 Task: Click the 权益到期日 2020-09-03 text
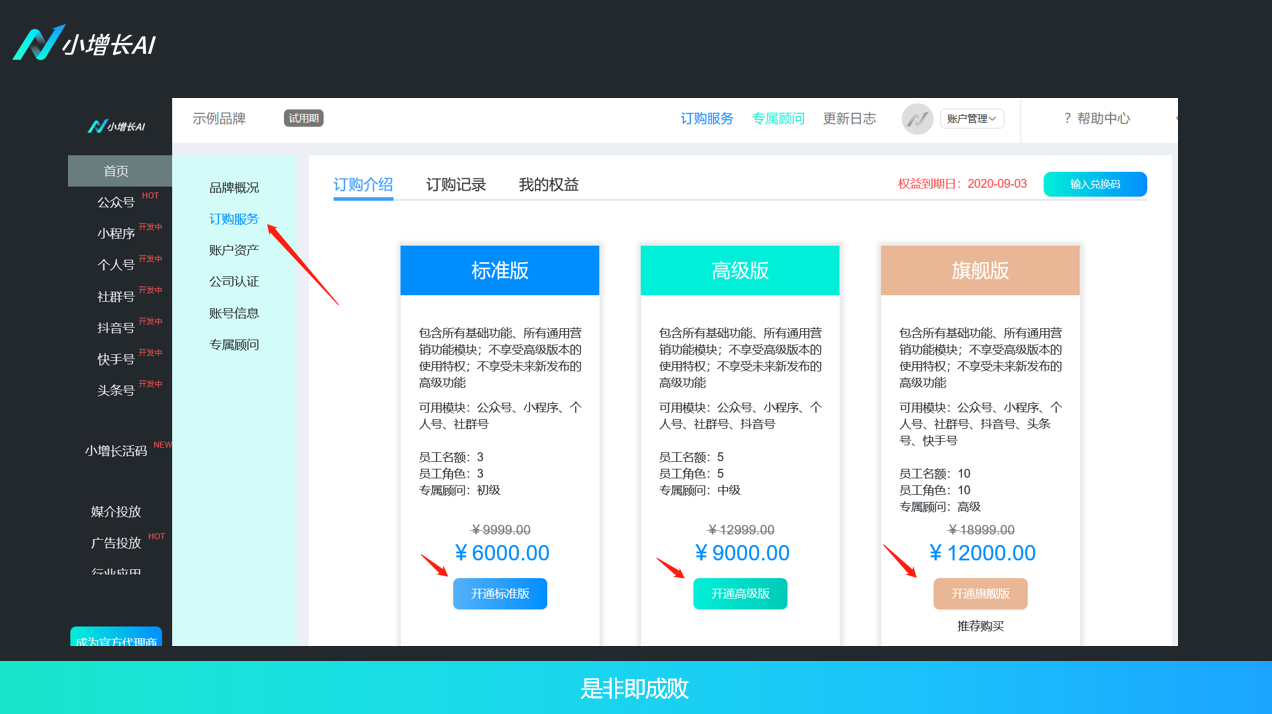click(x=962, y=184)
